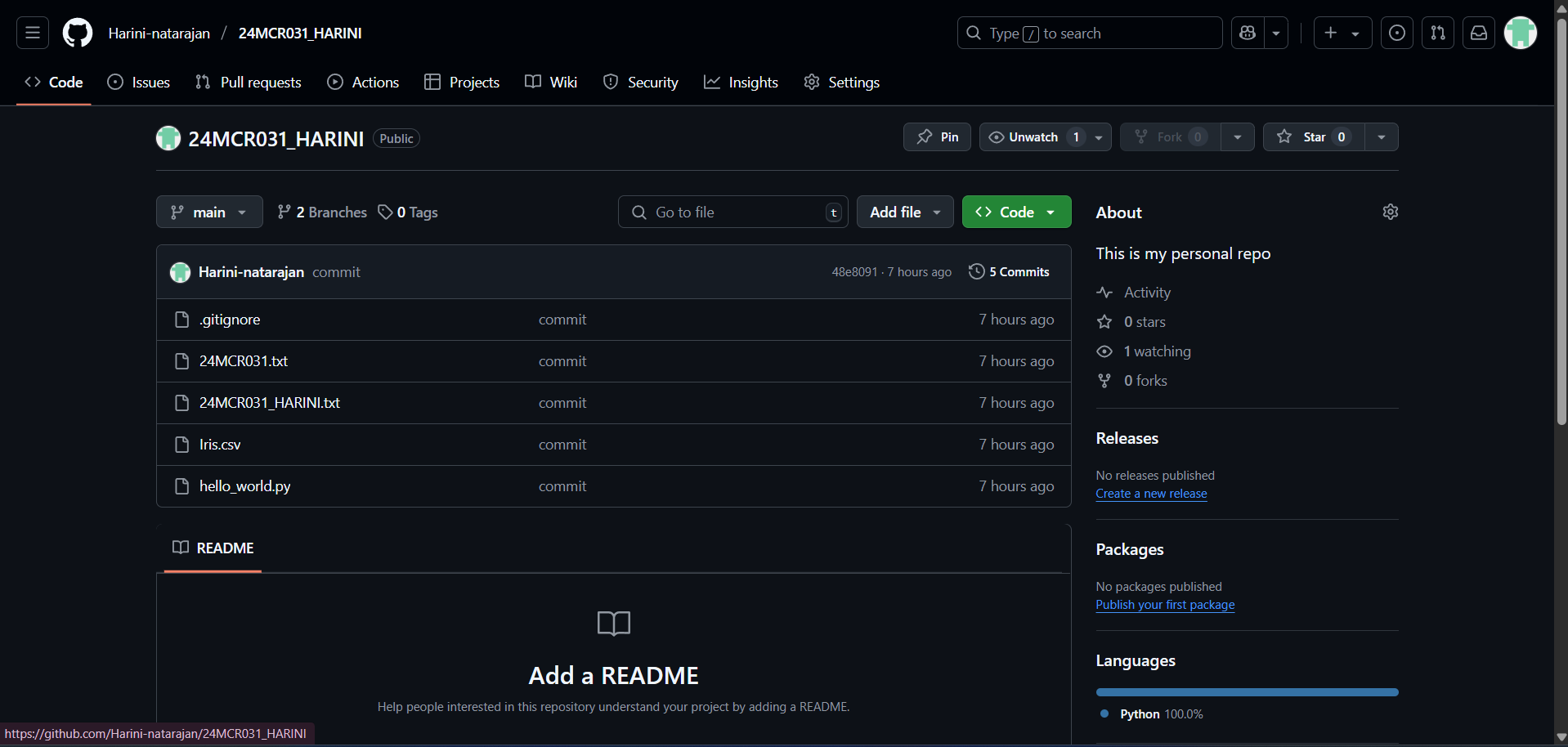Open the Iris.csv file
The width and height of the screenshot is (1568, 747).
click(220, 445)
